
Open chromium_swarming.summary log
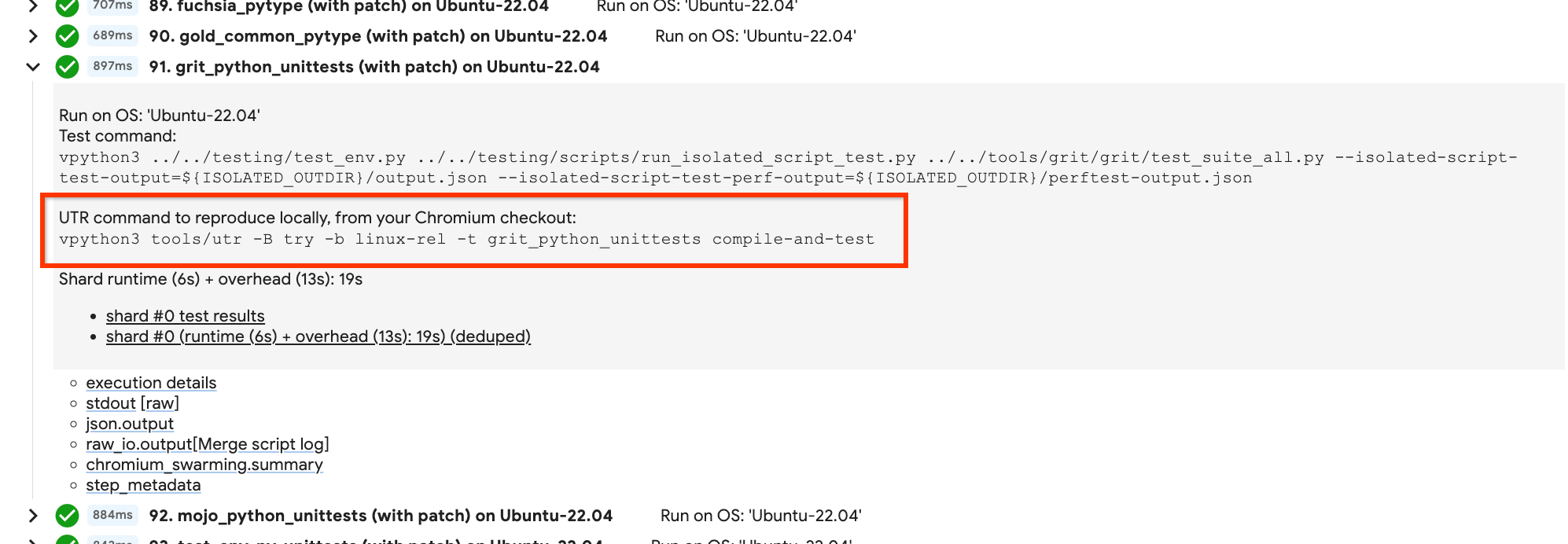click(x=204, y=465)
